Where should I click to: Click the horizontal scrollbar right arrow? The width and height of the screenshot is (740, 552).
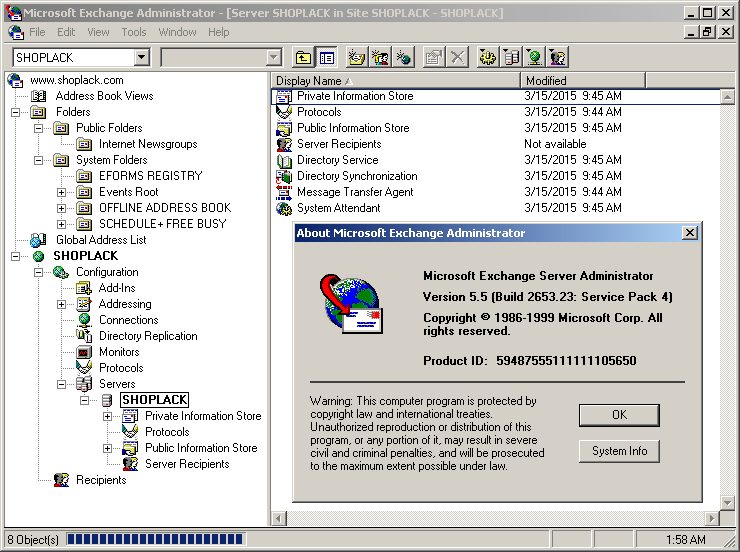712,519
